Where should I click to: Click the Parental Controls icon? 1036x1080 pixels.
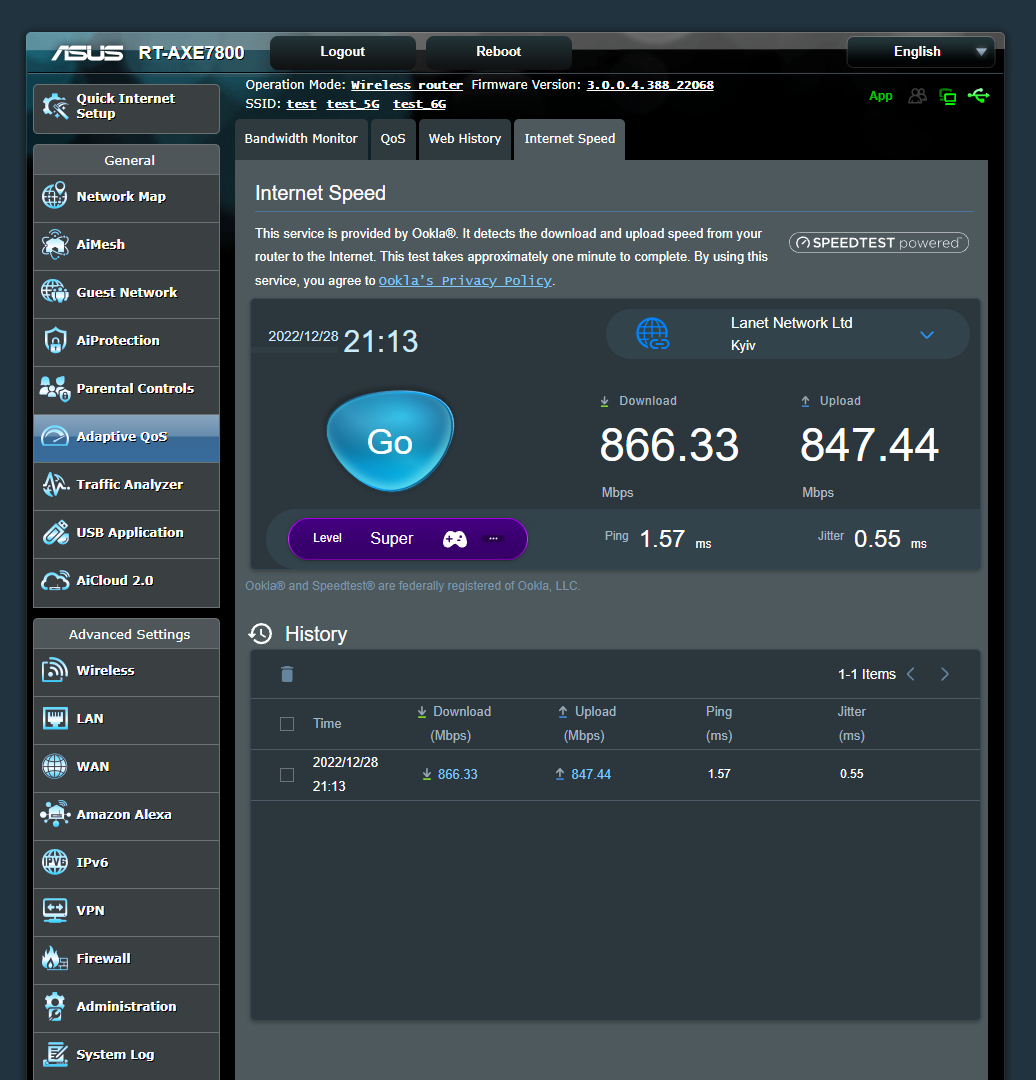(x=54, y=388)
